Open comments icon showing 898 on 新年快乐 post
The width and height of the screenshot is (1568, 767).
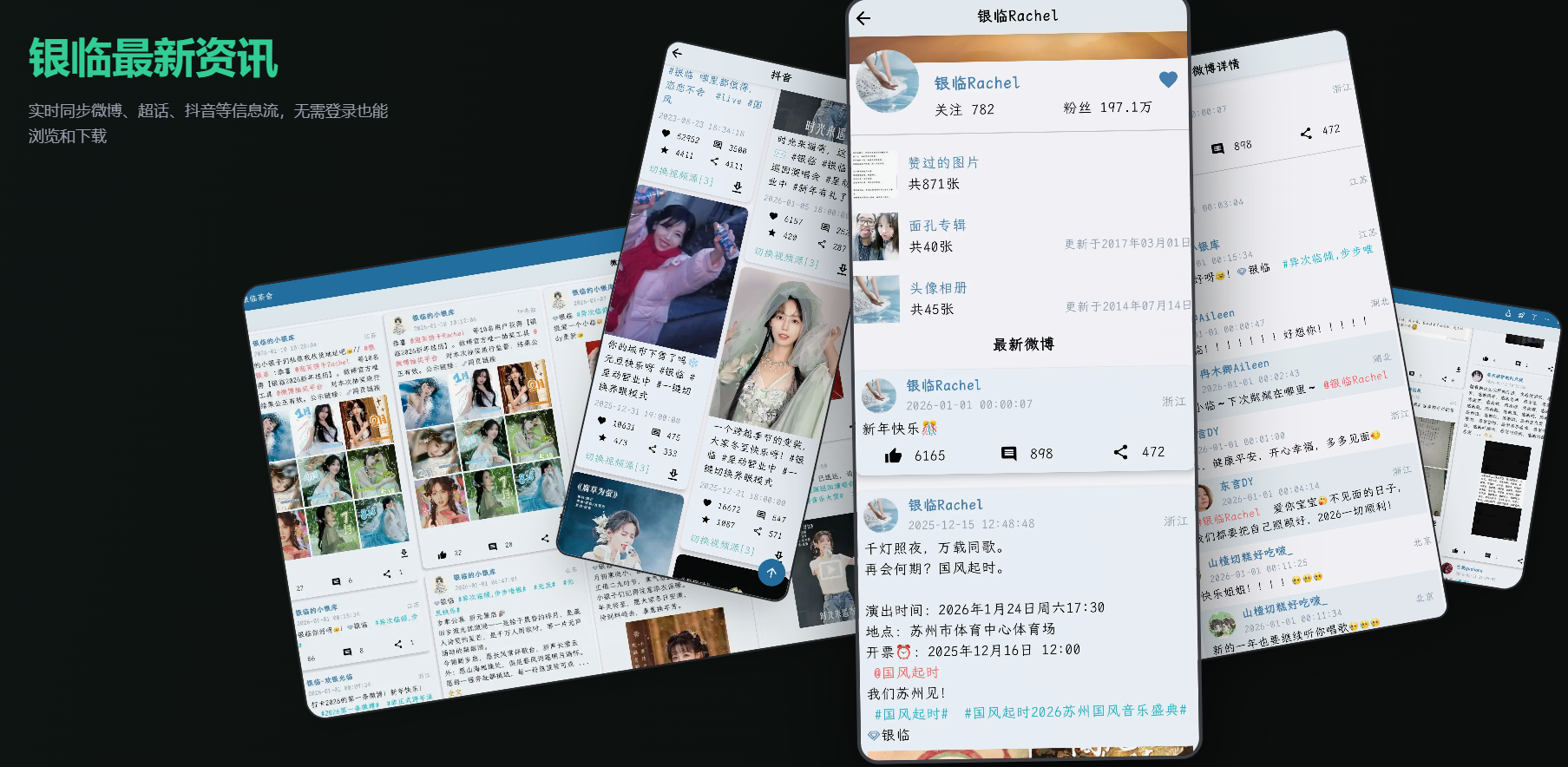pos(1009,454)
